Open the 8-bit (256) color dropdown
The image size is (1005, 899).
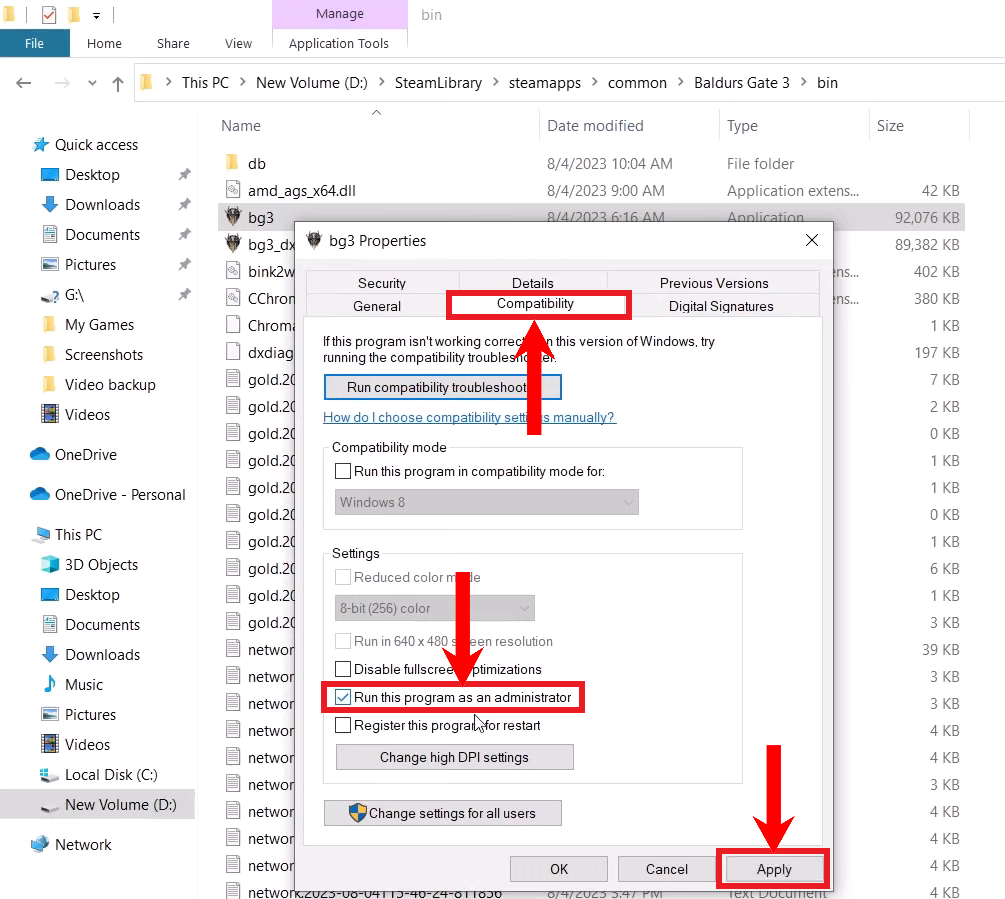435,608
